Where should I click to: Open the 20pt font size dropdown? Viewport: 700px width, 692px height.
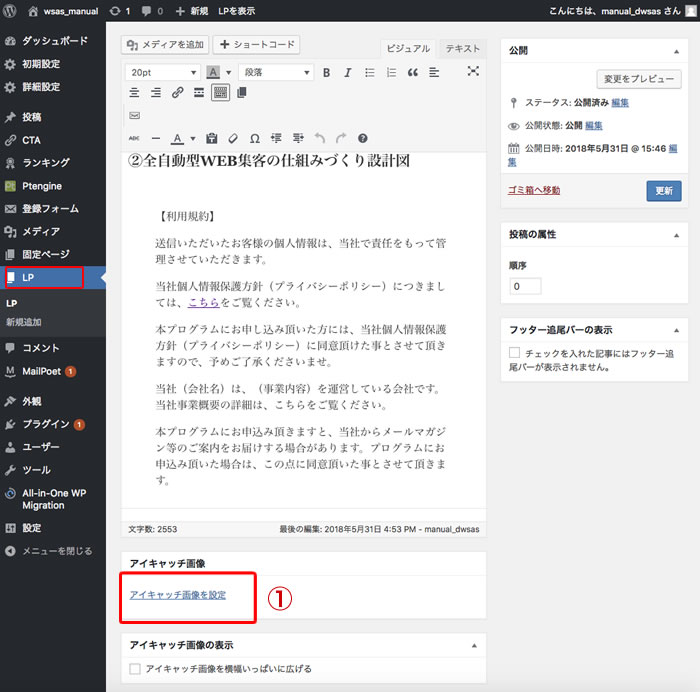tap(163, 73)
